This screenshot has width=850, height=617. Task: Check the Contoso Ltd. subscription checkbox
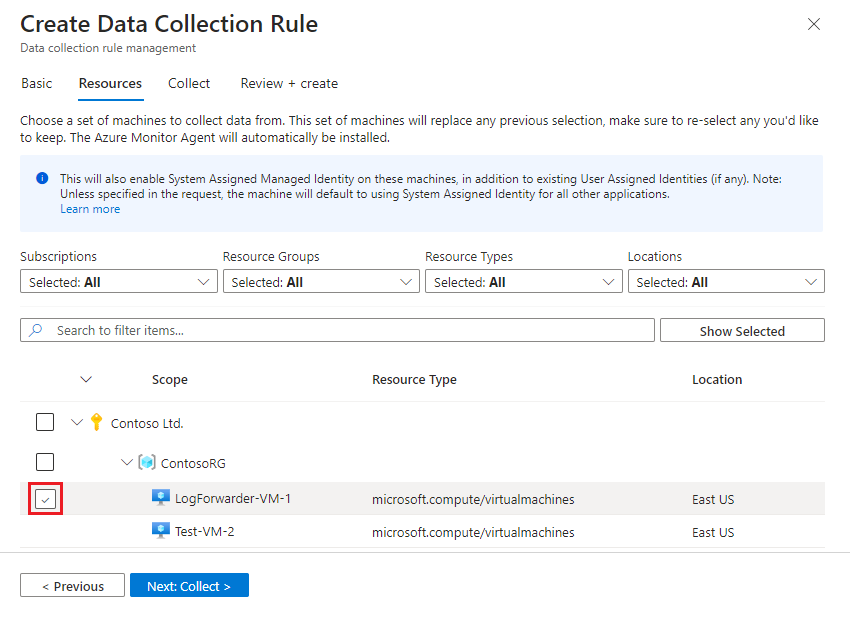coord(45,422)
